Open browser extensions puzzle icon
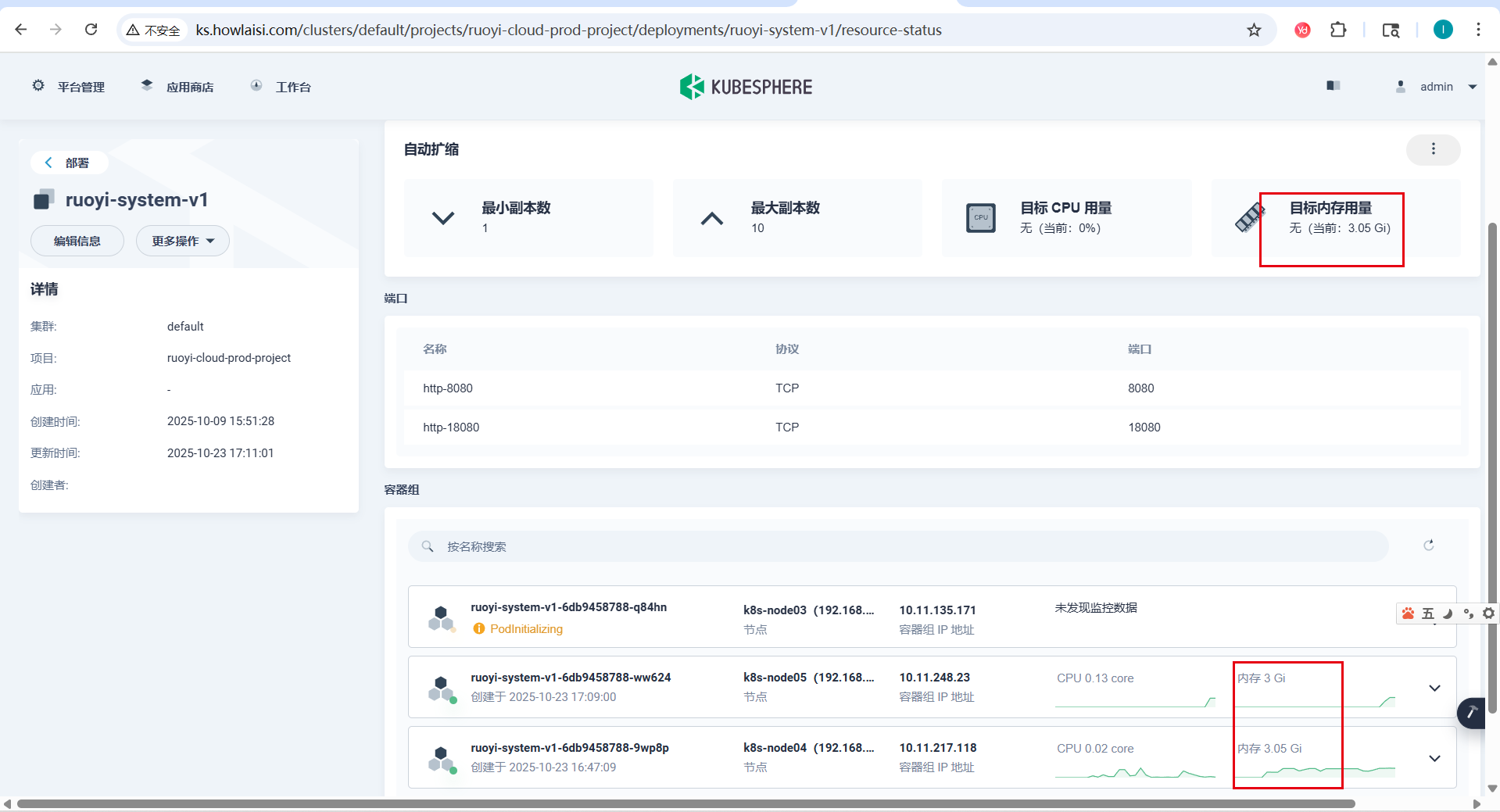 pyautogui.click(x=1338, y=30)
